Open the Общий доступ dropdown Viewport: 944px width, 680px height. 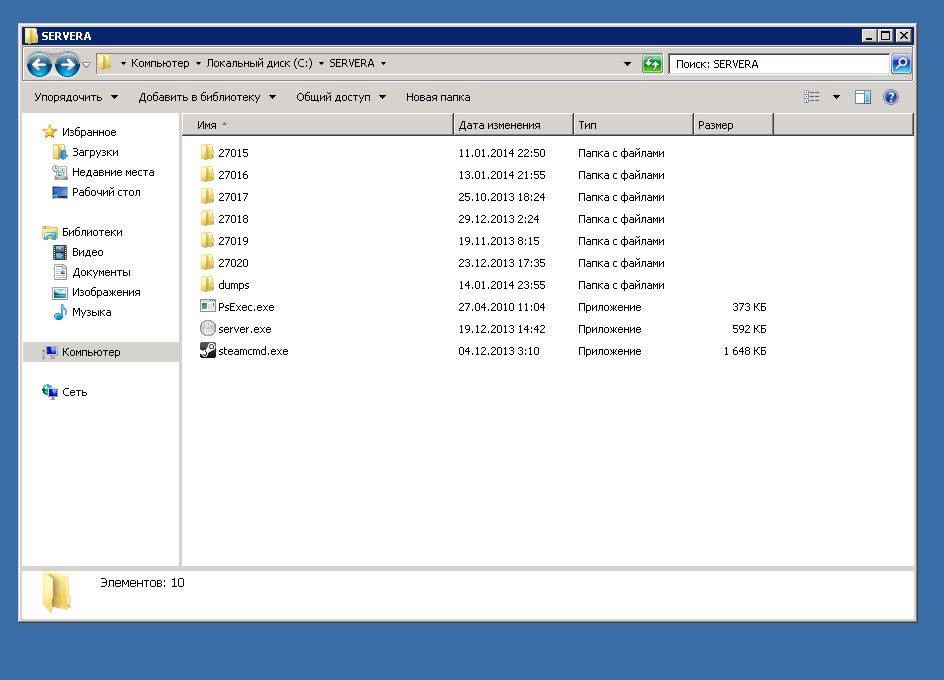(x=340, y=97)
